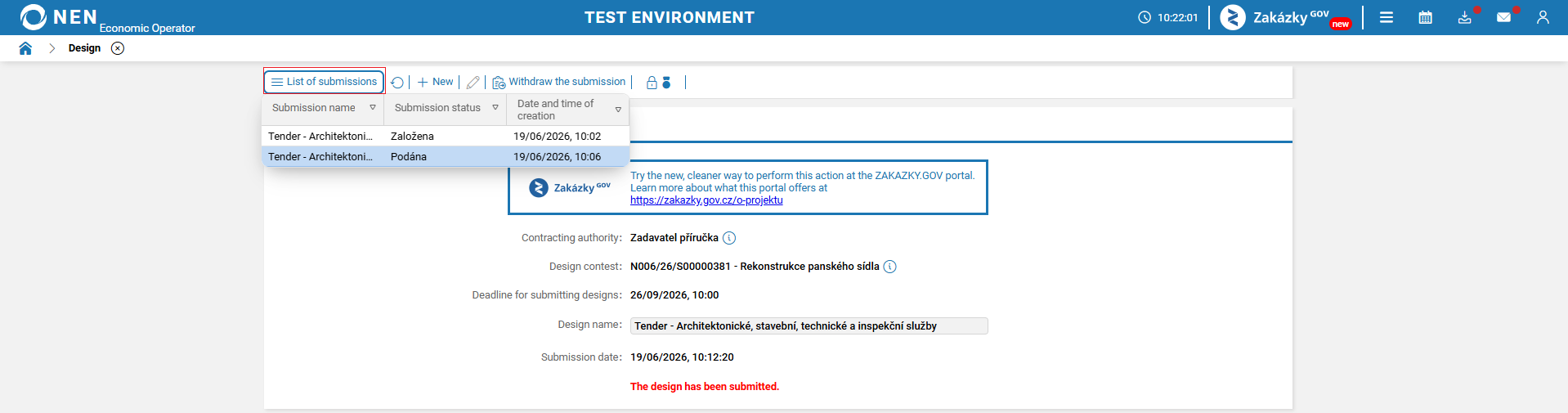Open the messages envelope icon
This screenshot has height=413, width=1568.
(1504, 17)
